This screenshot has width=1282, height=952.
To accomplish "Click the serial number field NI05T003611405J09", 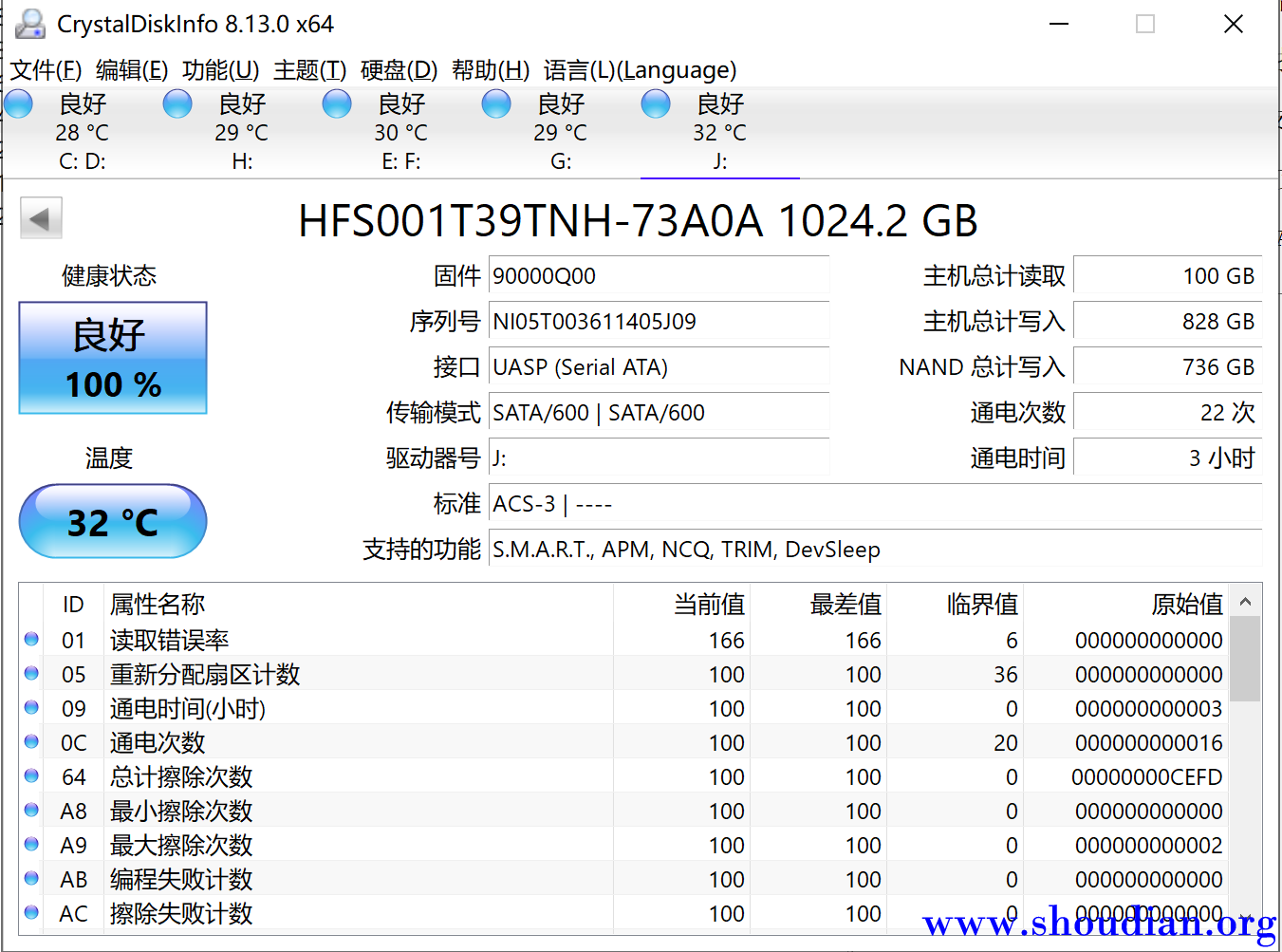I will pyautogui.click(x=659, y=321).
